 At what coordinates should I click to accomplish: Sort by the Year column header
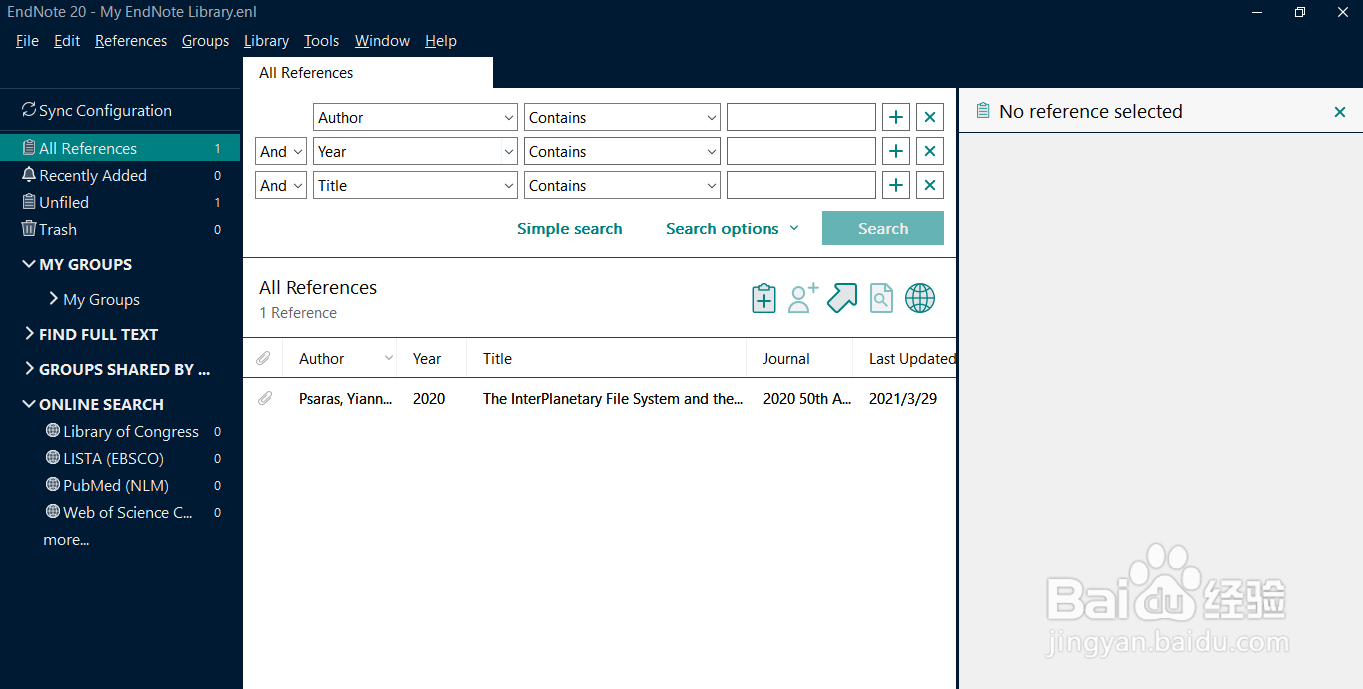432,358
